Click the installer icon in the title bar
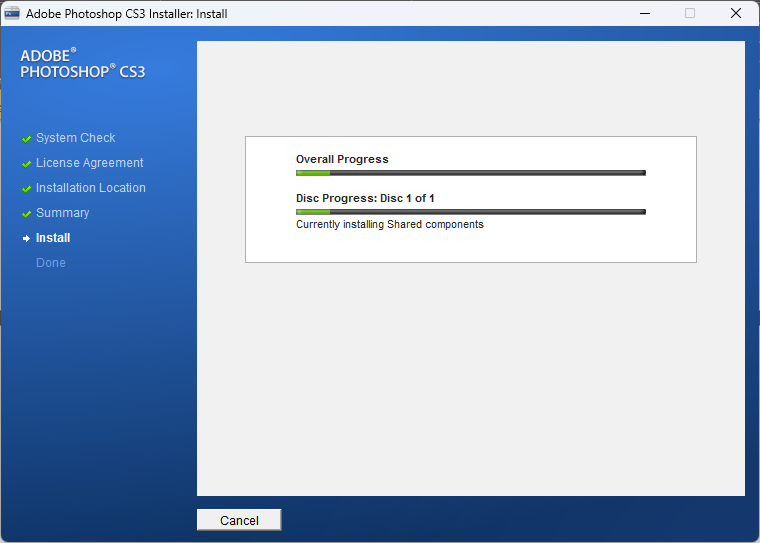 [x=12, y=14]
